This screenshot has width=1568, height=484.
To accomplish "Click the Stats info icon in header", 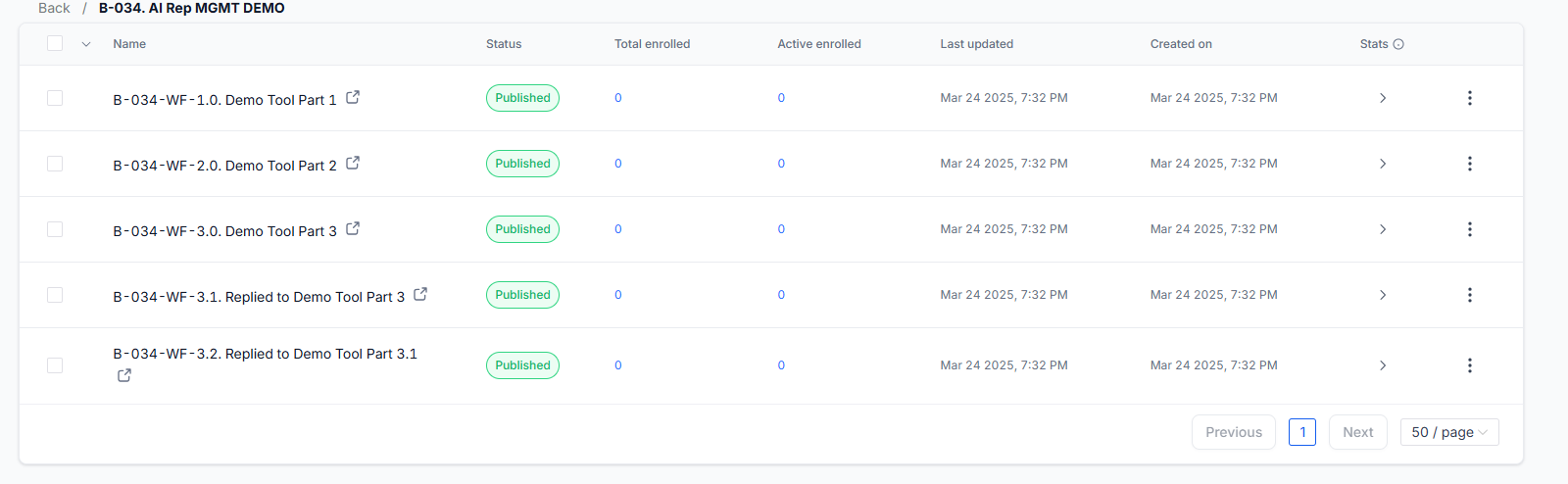I will (x=1398, y=44).
